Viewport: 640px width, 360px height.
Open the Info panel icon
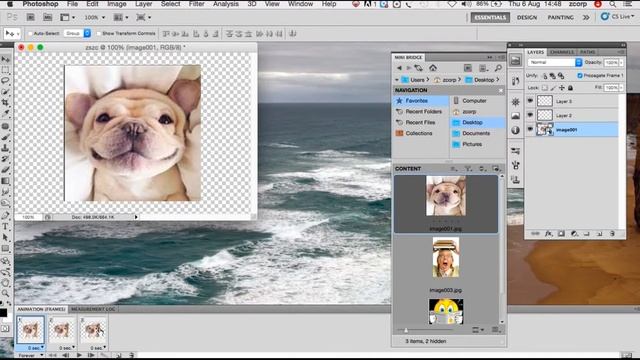(516, 130)
